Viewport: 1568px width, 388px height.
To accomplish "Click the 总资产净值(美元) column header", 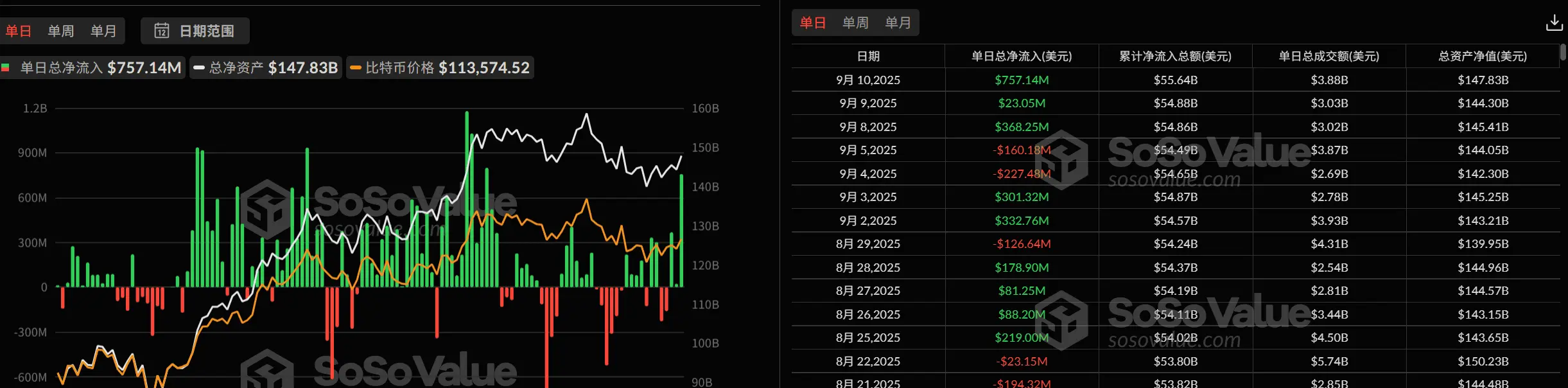I will tap(1483, 56).
